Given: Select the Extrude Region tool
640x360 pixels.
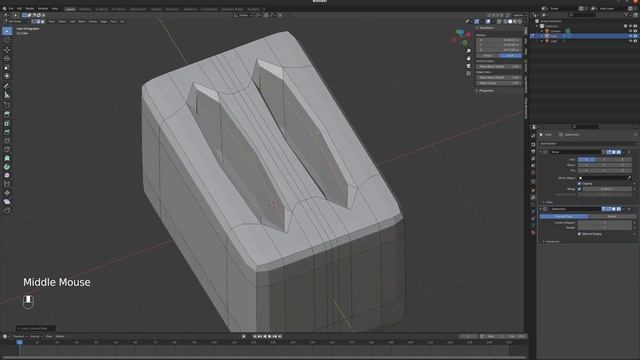Looking at the screenshot, I should (x=7, y=114).
